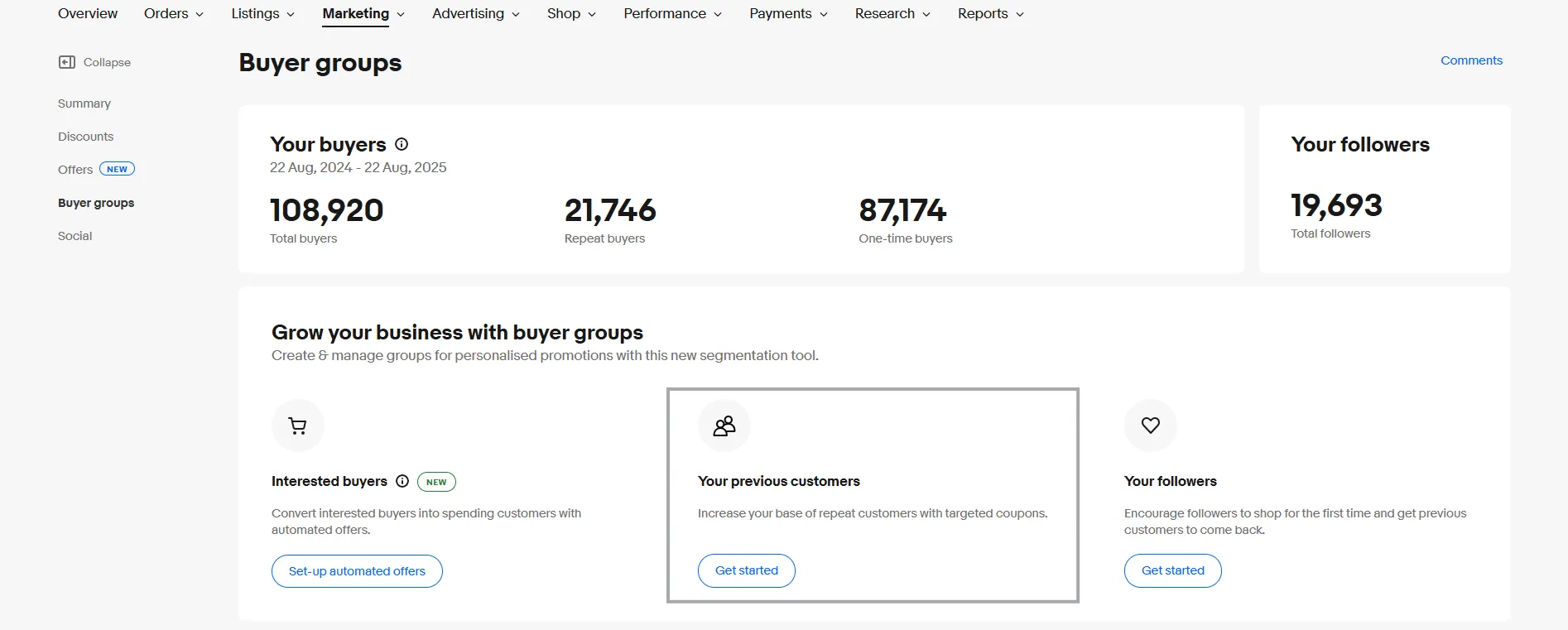Click the Total followers label
The image size is (1568, 630).
click(x=1330, y=233)
